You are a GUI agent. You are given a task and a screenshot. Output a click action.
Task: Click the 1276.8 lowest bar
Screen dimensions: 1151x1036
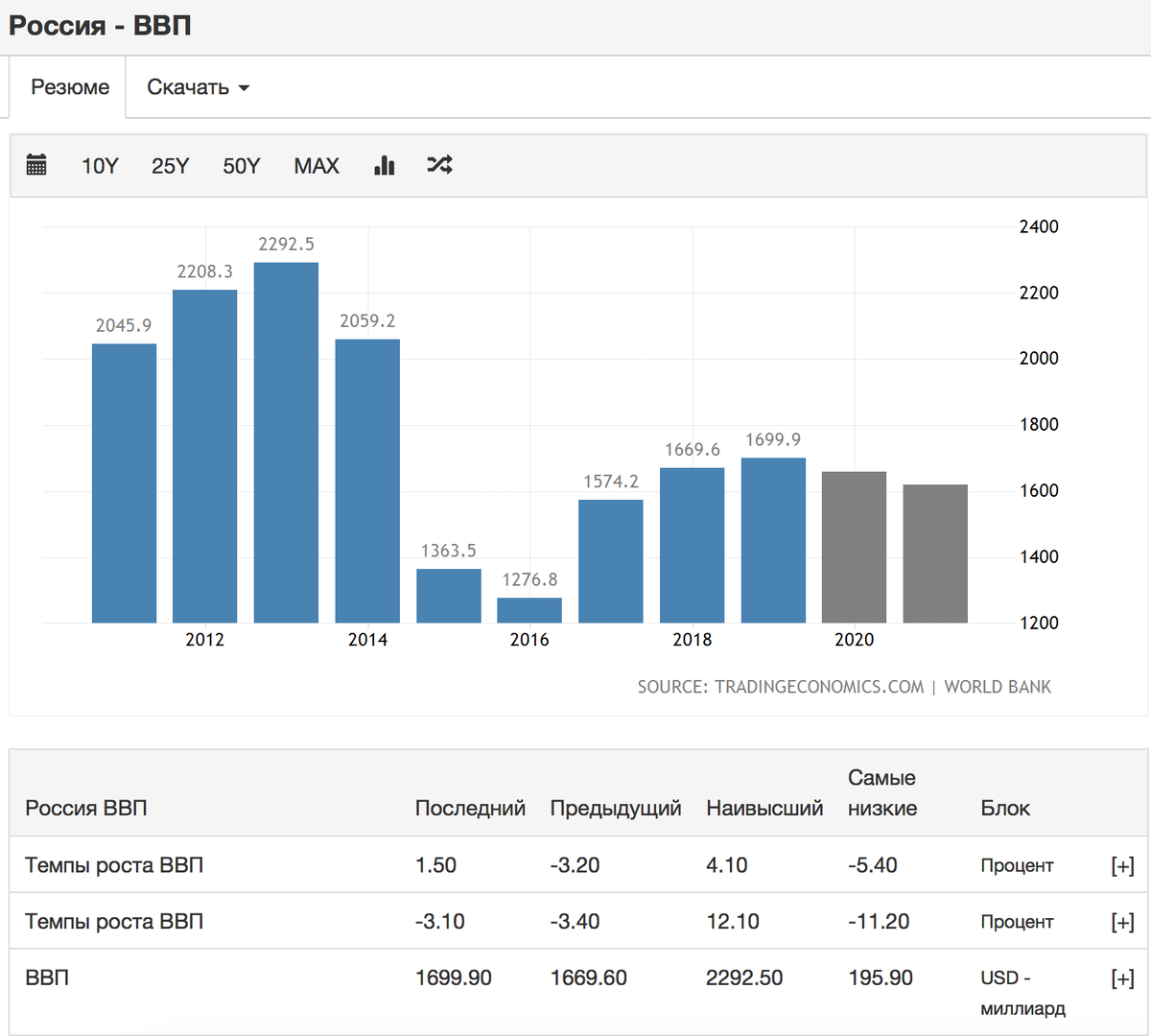(529, 610)
